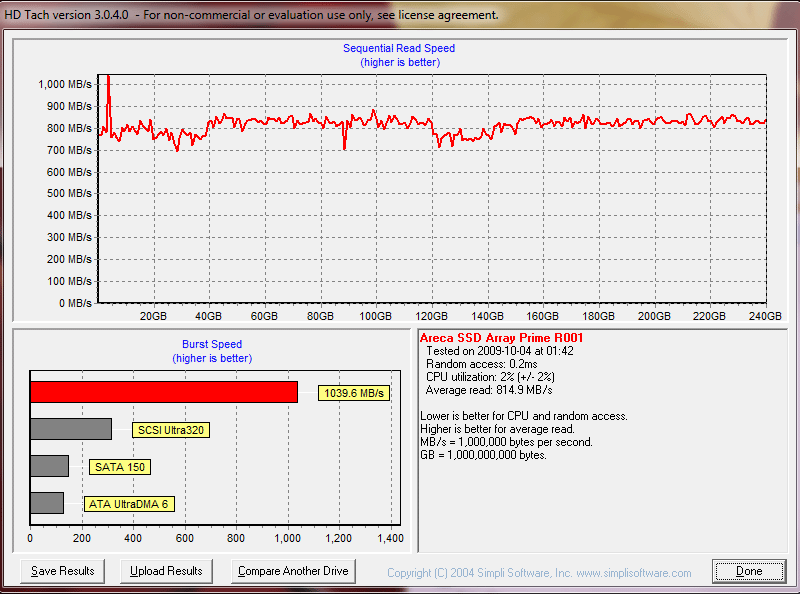The width and height of the screenshot is (800, 594).
Task: Click the 500 MB/s y-axis label
Action: (x=69, y=193)
